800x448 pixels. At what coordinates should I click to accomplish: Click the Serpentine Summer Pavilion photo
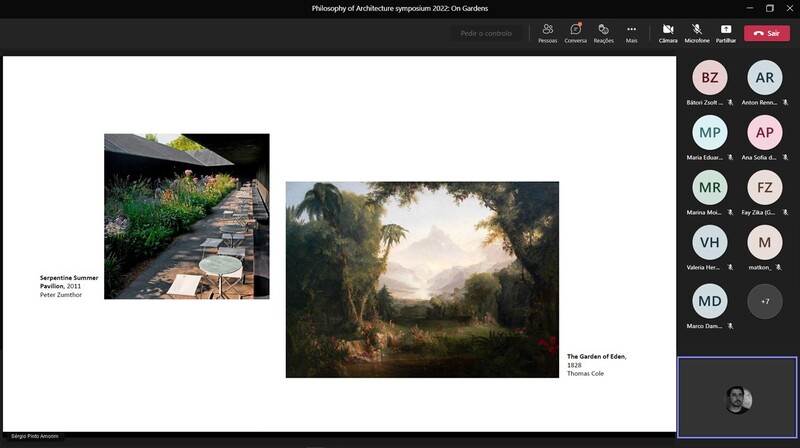tap(187, 216)
